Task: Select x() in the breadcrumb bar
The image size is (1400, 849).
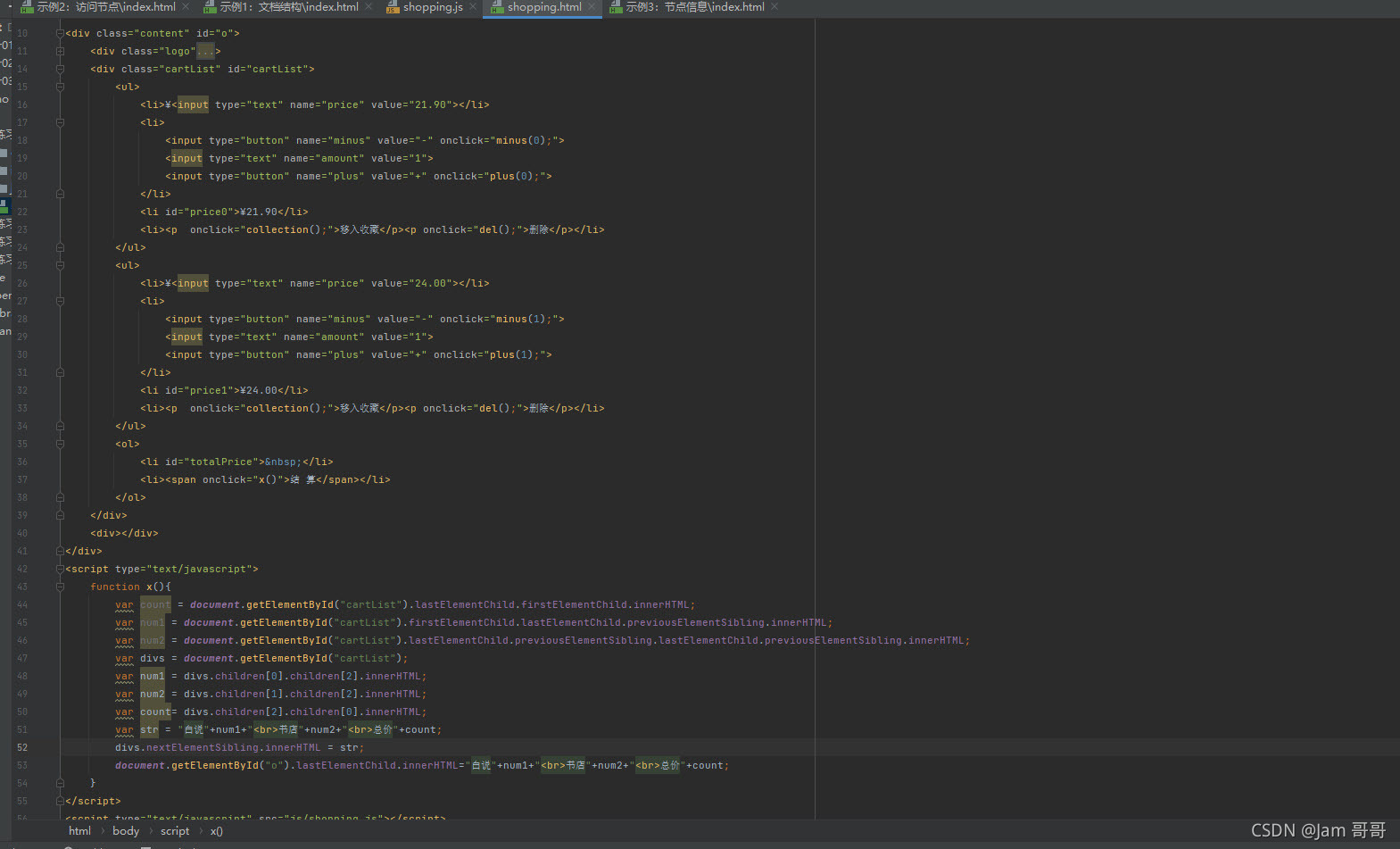Action: 217,831
